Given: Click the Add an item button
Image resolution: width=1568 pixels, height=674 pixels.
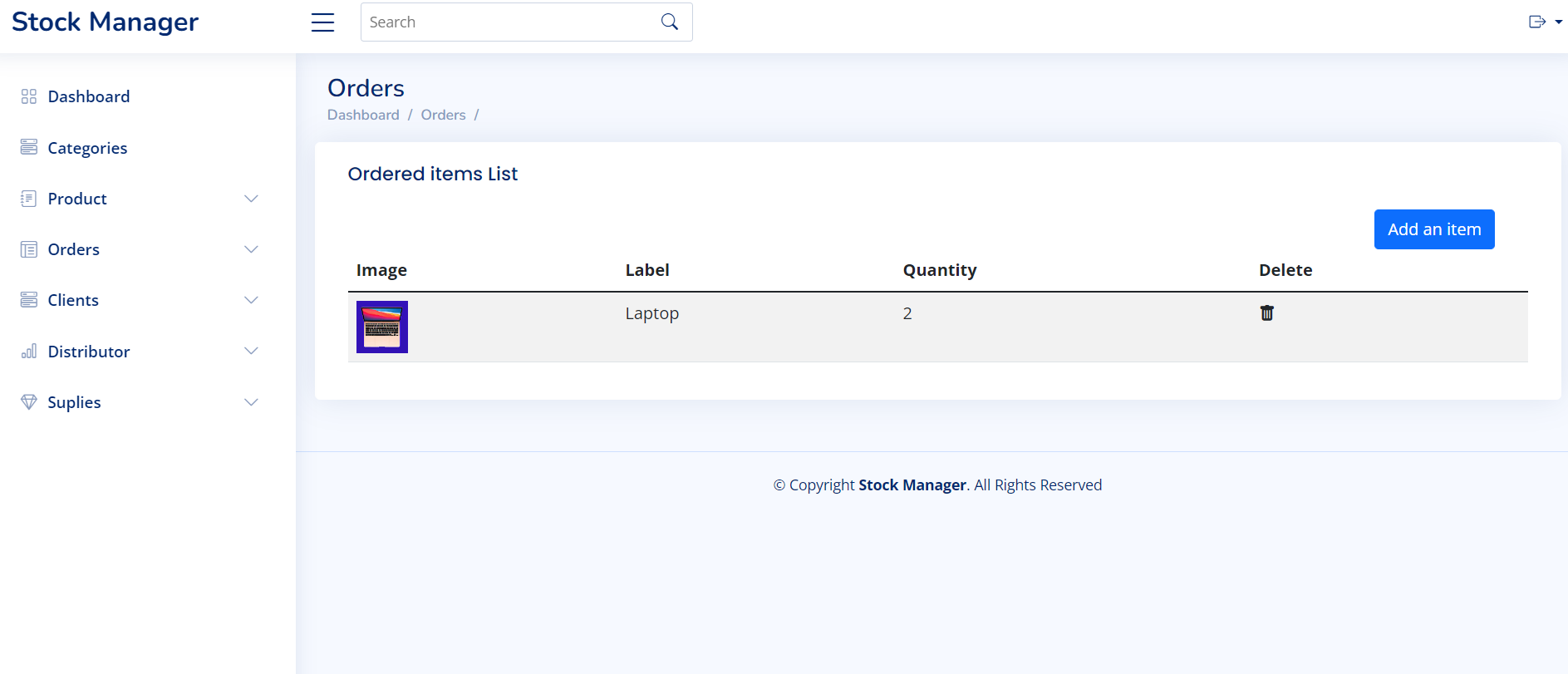Looking at the screenshot, I should 1434,229.
